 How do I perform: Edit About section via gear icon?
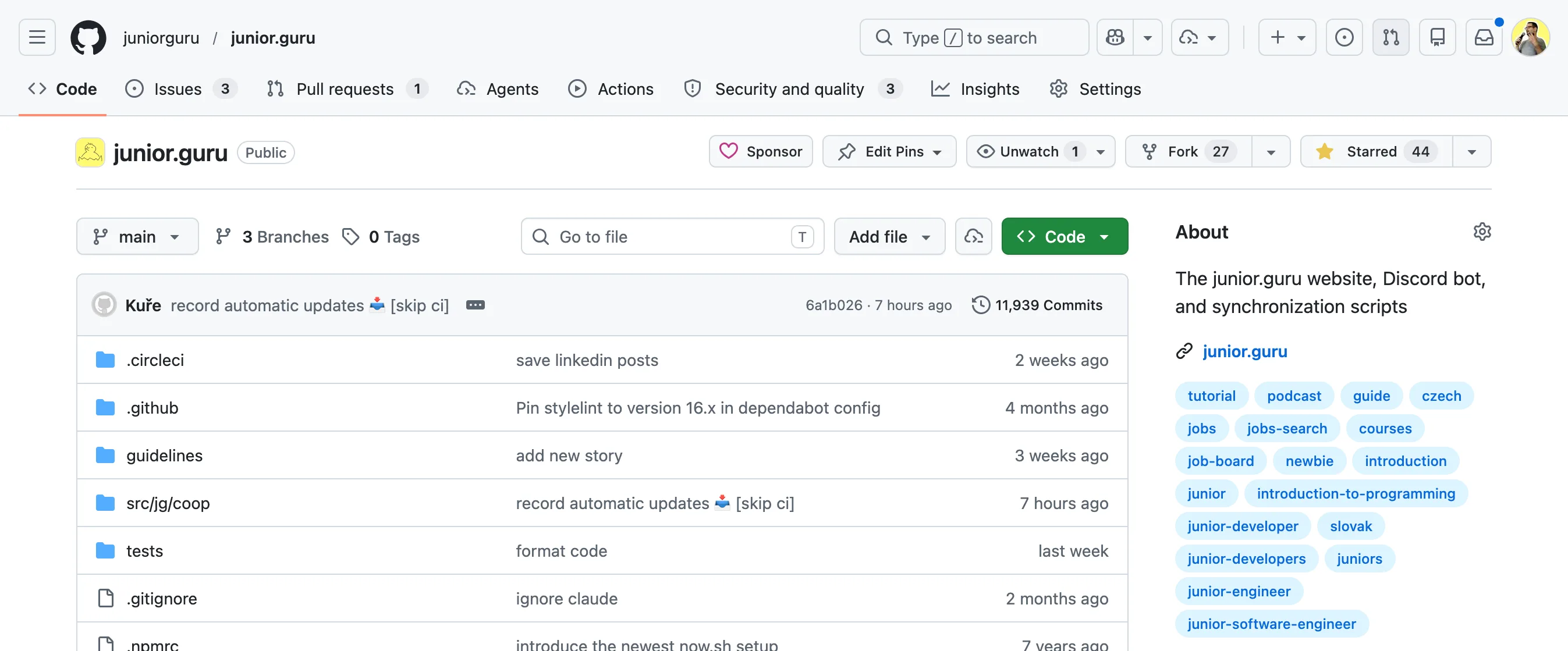click(1481, 231)
